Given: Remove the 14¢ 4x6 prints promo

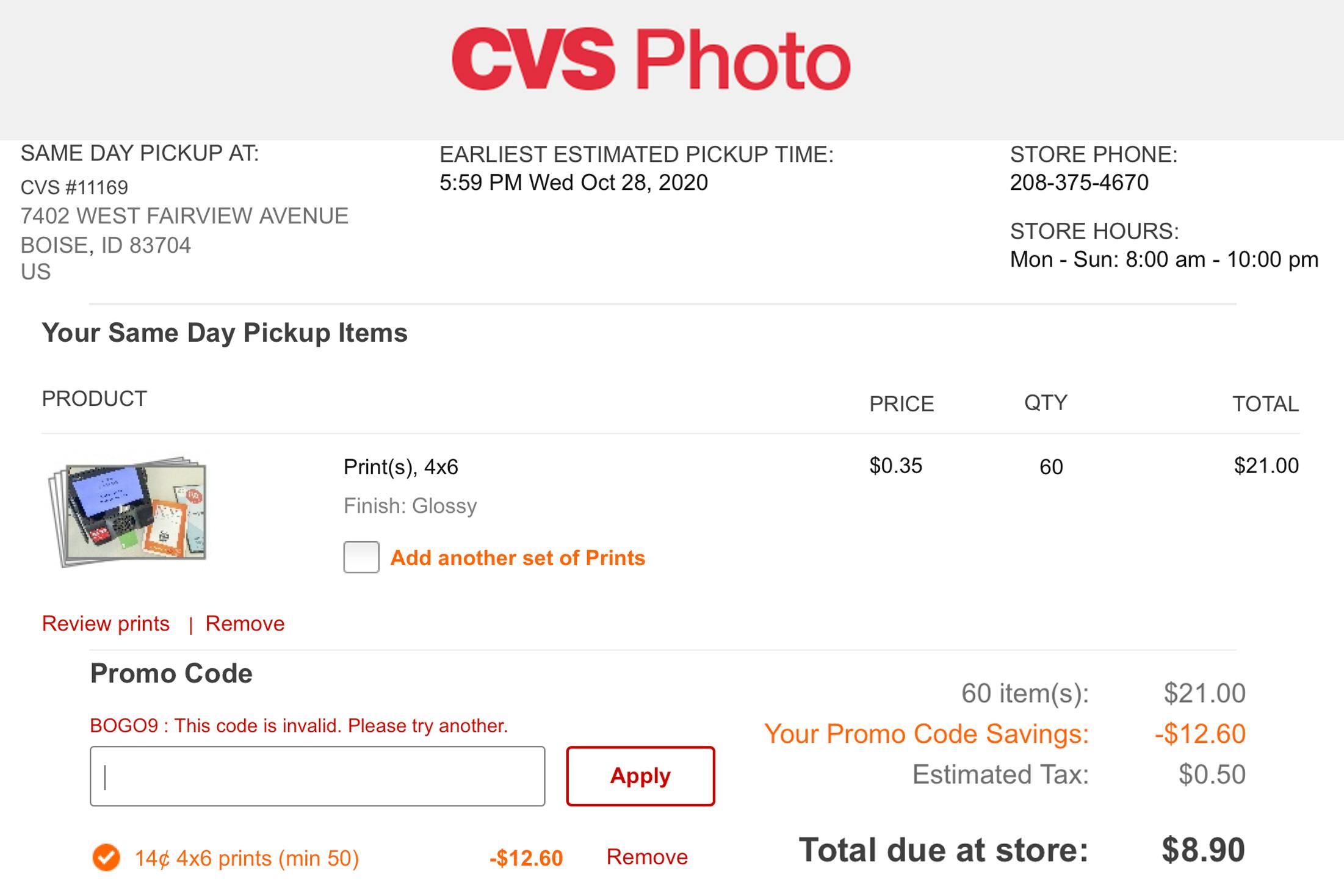Looking at the screenshot, I should (647, 857).
